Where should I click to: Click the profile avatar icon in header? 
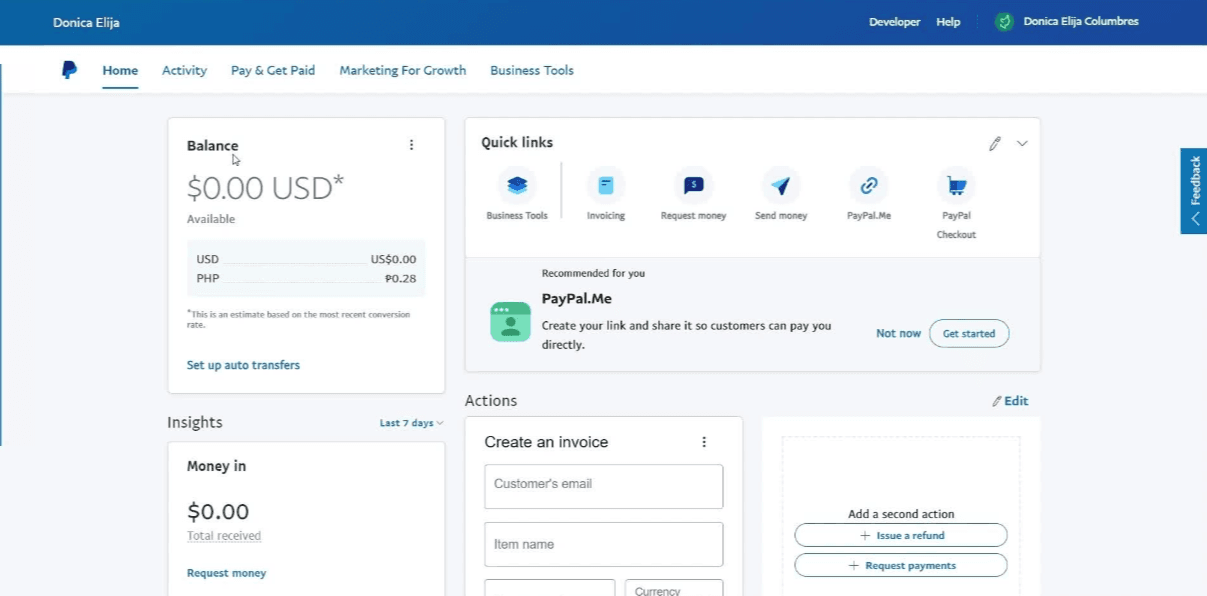tap(1005, 22)
